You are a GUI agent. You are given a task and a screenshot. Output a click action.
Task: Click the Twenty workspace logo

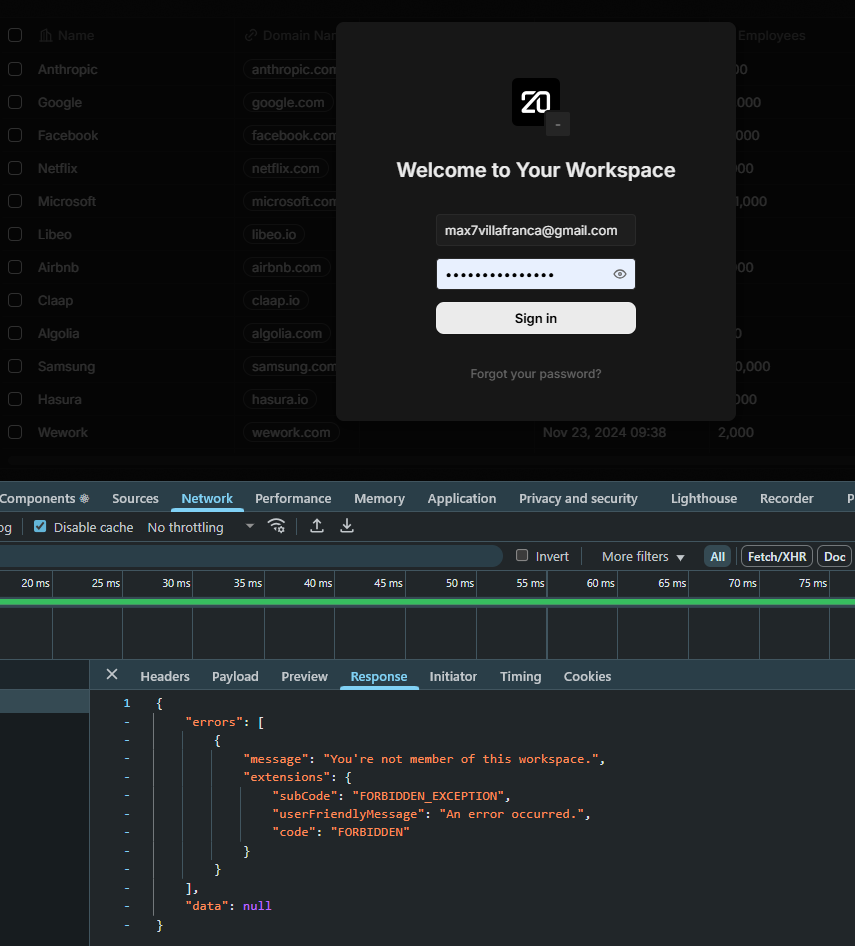pos(536,102)
